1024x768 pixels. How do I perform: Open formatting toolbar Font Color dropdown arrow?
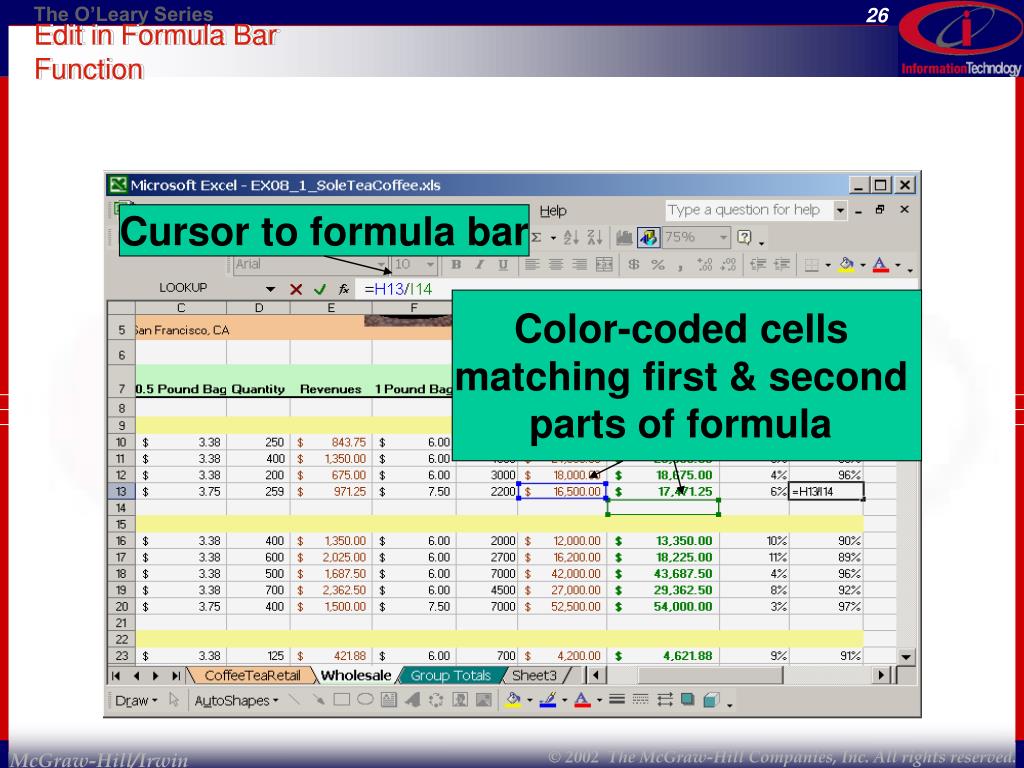pos(898,265)
